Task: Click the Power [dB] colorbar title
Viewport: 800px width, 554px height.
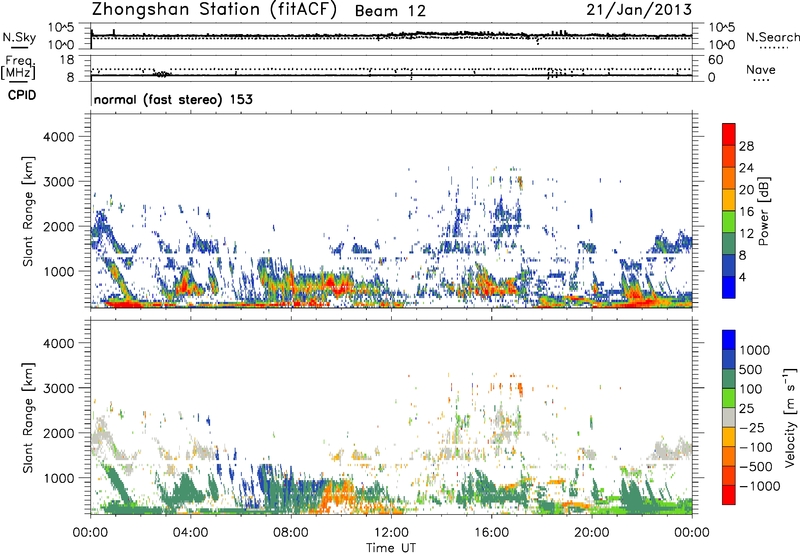Action: [763, 211]
